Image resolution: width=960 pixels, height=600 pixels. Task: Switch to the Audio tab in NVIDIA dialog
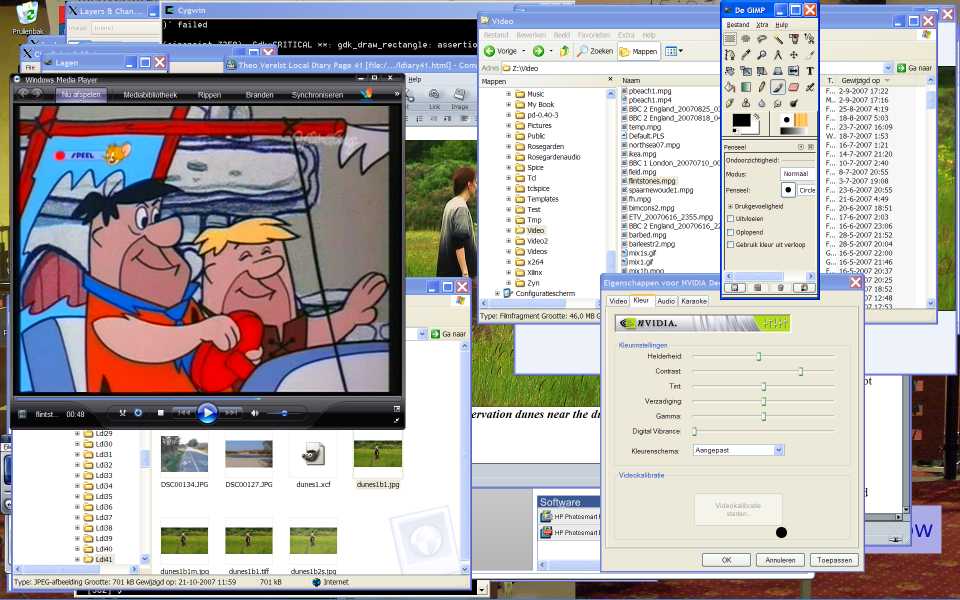click(666, 301)
